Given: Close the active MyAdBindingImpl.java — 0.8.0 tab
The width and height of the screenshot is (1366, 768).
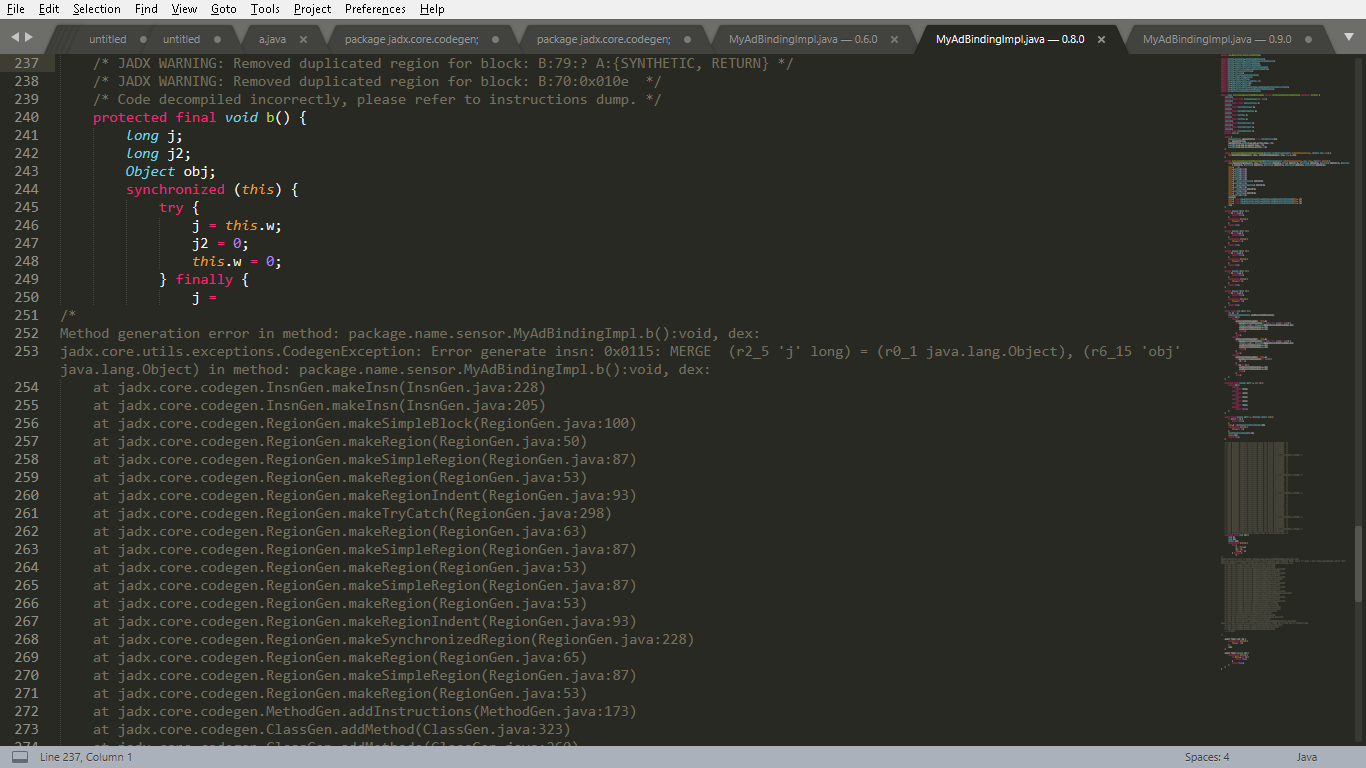Looking at the screenshot, I should click(x=1101, y=39).
